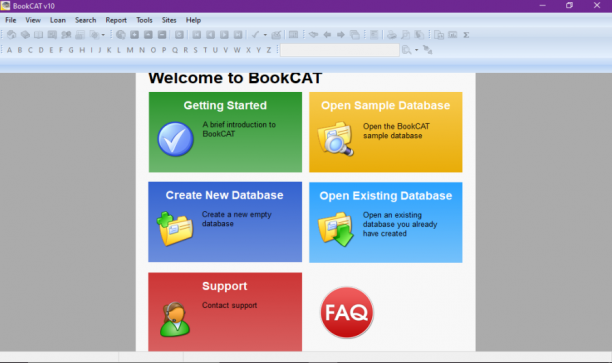Click the Support tile heading
Viewport: 612px width, 363px height.
(x=225, y=286)
